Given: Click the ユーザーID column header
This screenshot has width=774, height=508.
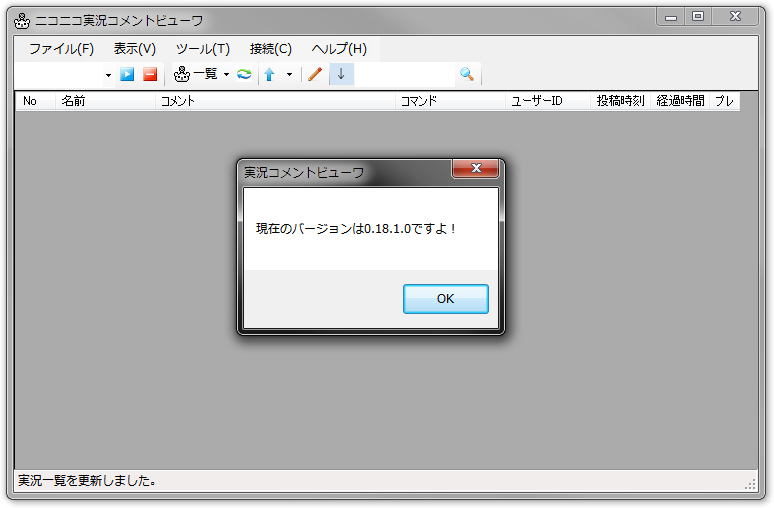Looking at the screenshot, I should point(548,101).
